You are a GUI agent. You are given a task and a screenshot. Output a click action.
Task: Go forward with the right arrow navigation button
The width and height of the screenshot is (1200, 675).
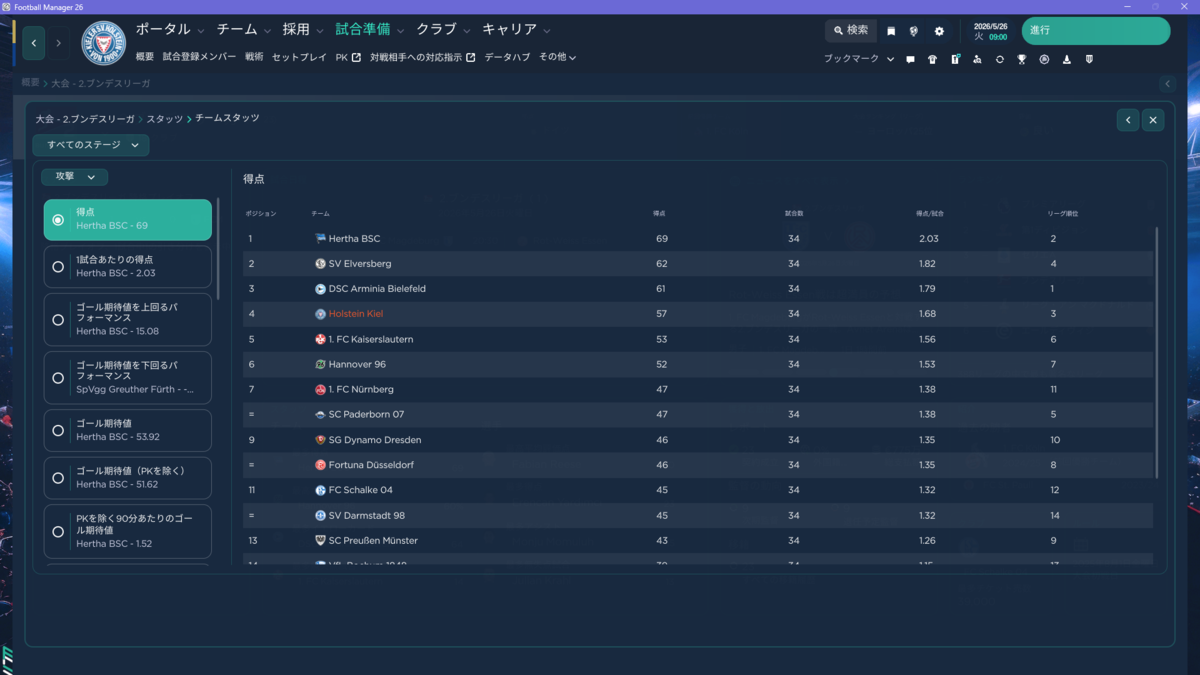coord(58,43)
